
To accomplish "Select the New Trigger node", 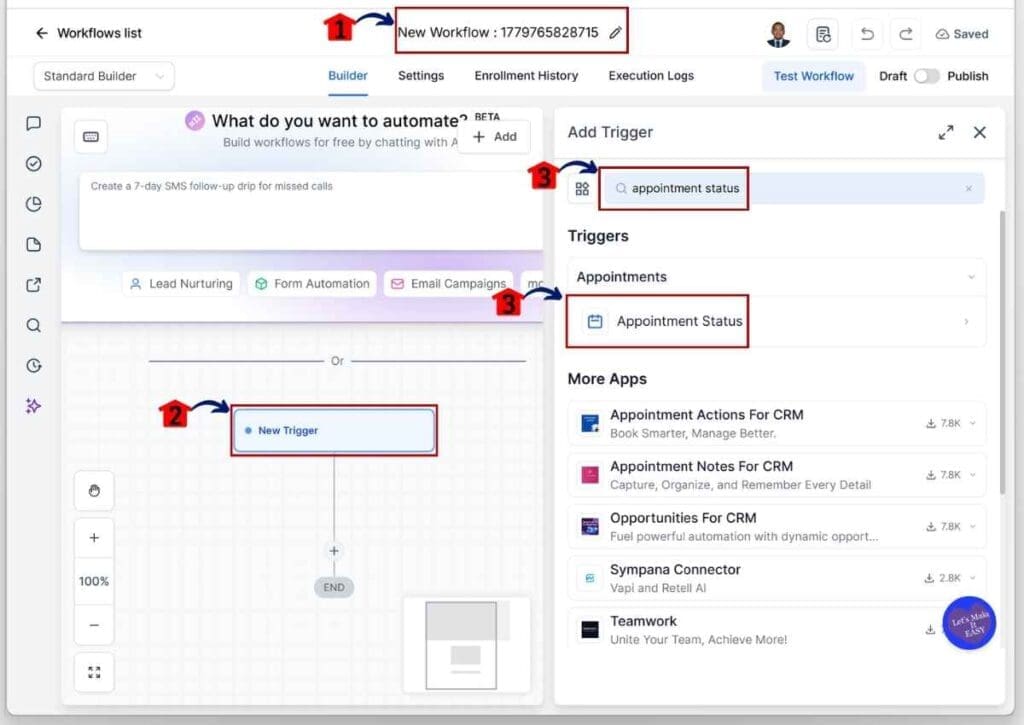I will tap(334, 430).
